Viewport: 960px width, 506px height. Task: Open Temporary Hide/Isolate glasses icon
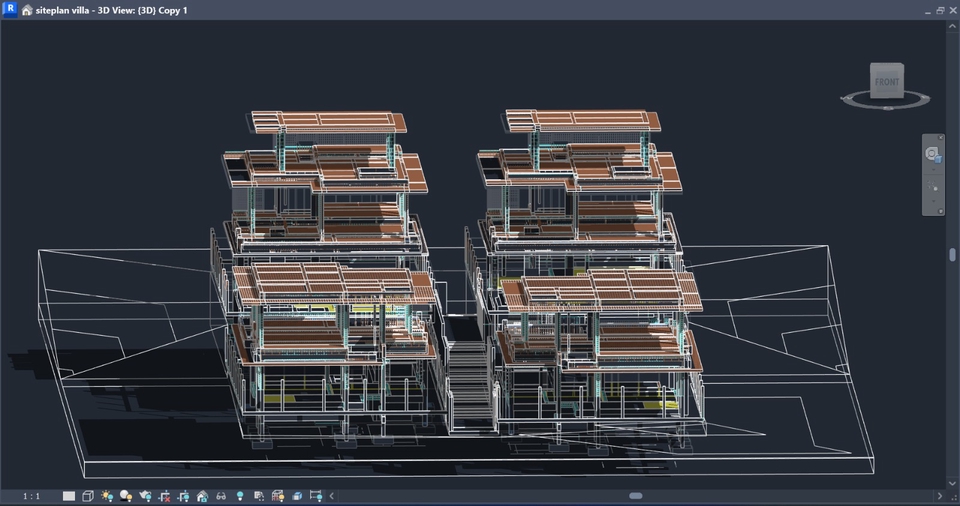point(221,496)
